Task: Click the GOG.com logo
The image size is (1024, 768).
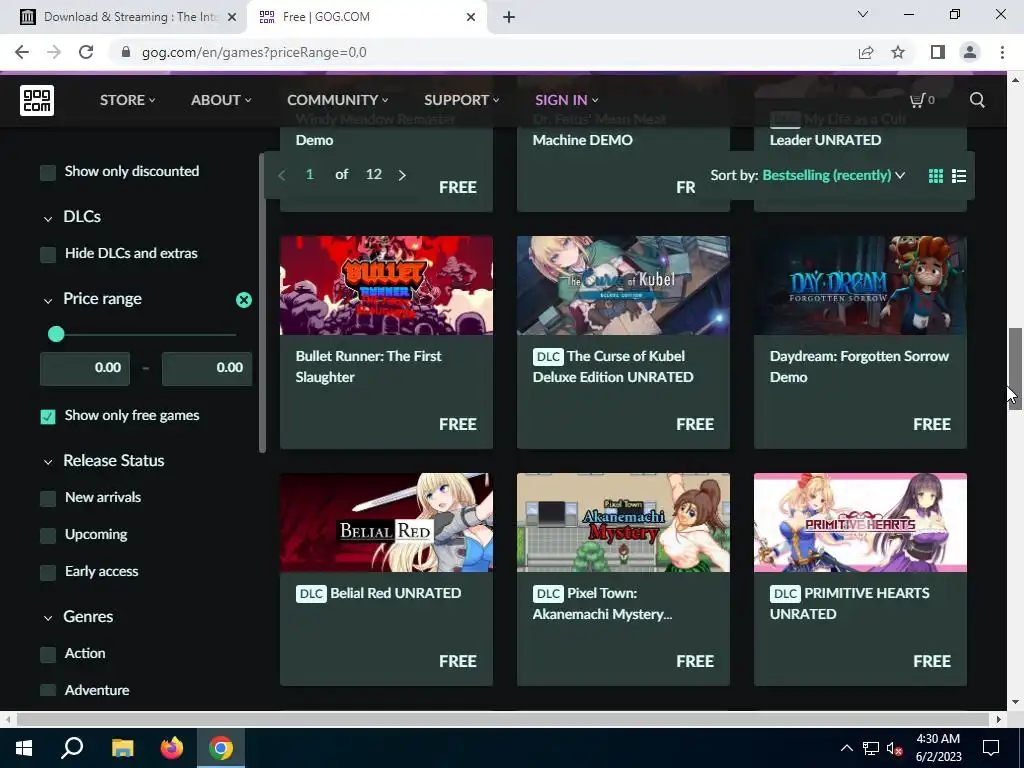Action: pos(37,100)
